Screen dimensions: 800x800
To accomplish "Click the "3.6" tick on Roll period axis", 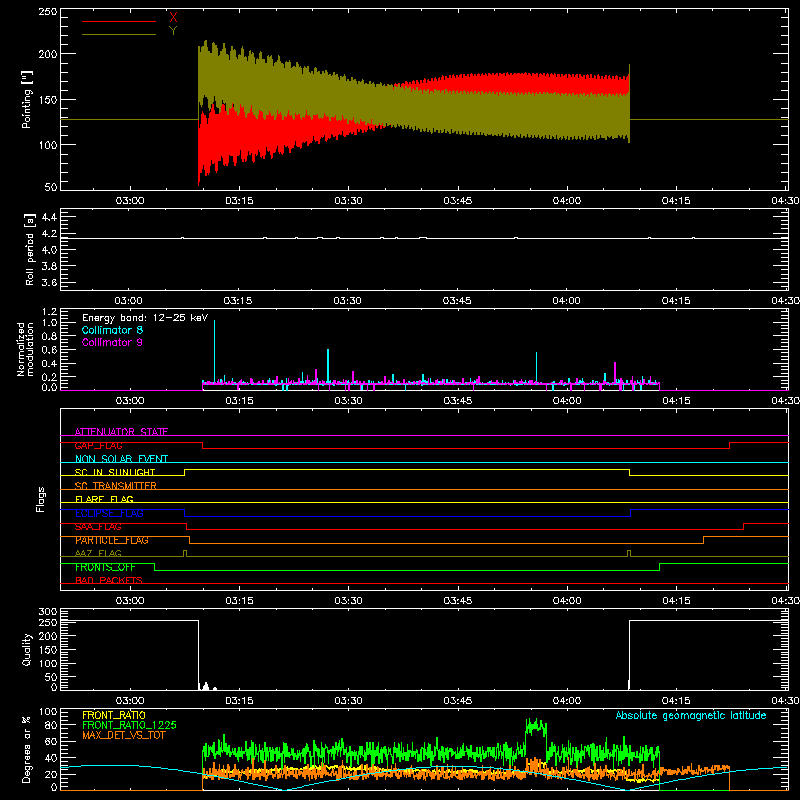I will click(x=49, y=282).
